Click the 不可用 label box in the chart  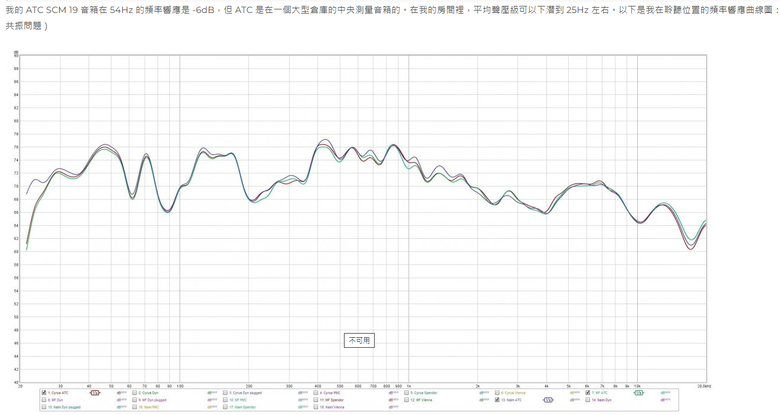[x=359, y=340]
